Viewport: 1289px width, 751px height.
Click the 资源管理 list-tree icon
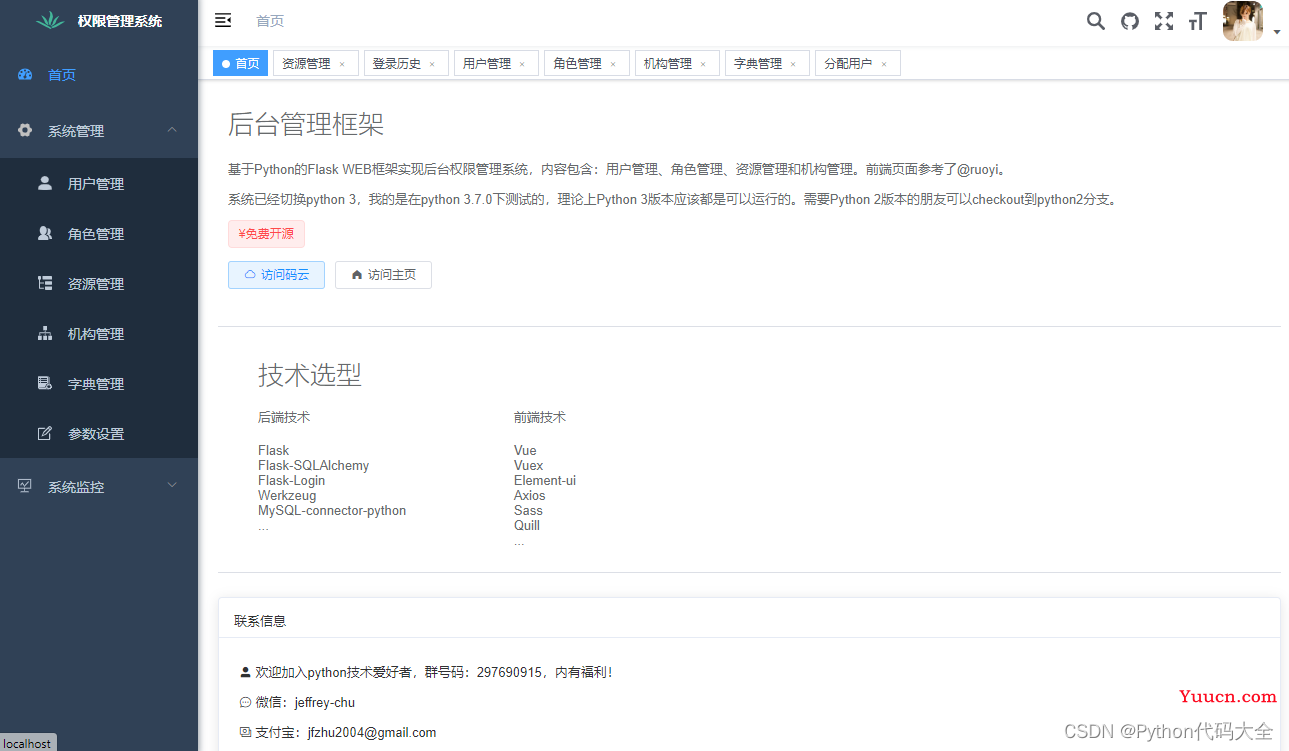(45, 283)
